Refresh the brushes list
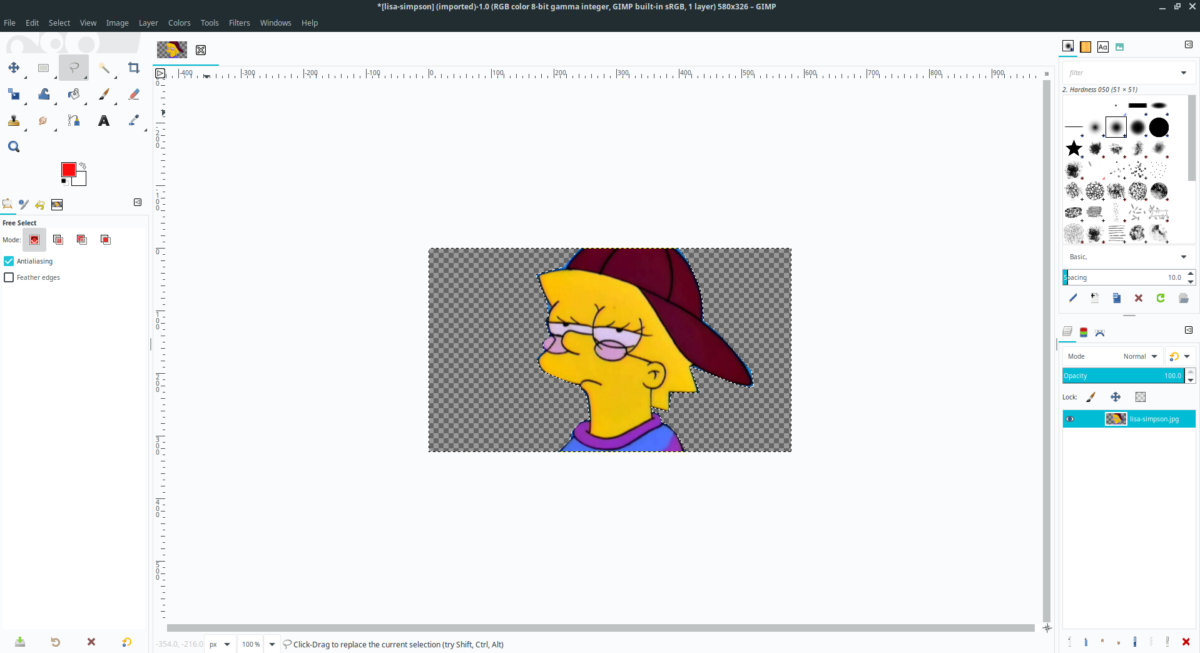Image resolution: width=1200 pixels, height=653 pixels. coord(1158,298)
